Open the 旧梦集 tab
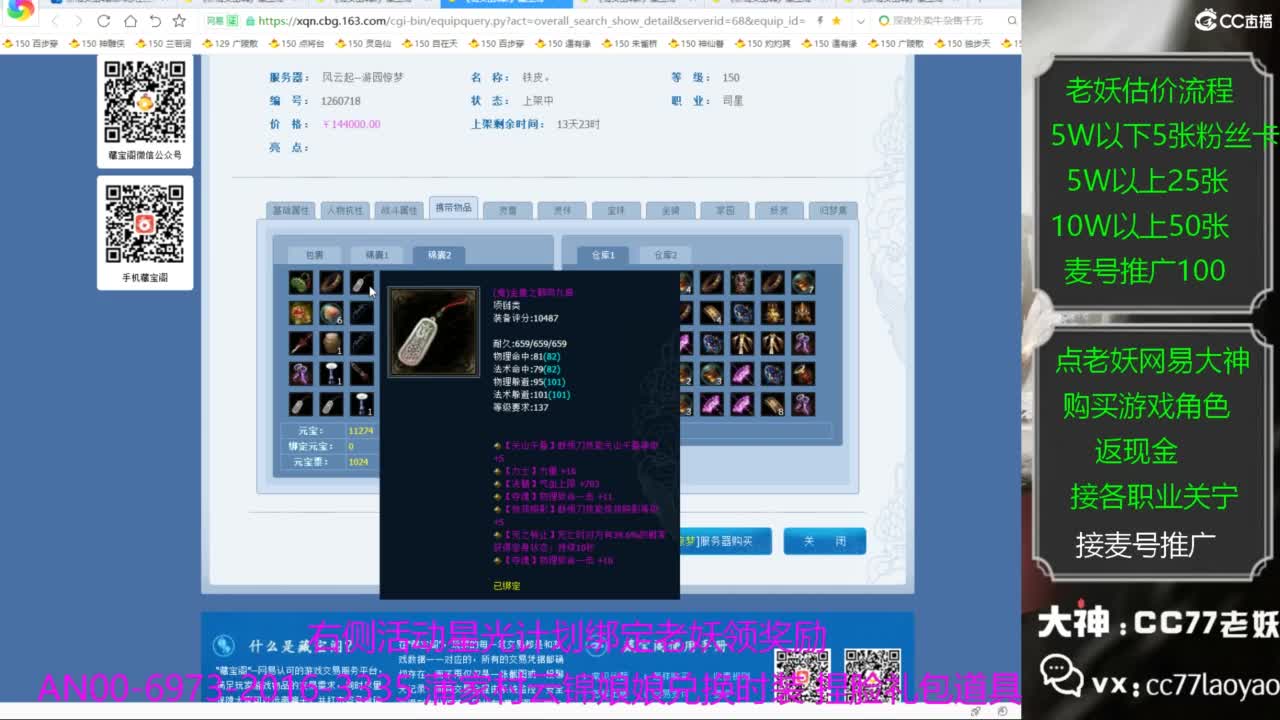Screen dimensions: 1280x720 (x=832, y=211)
